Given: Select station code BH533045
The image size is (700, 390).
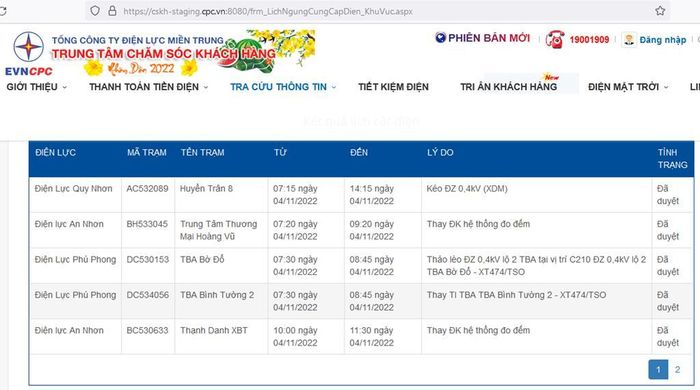Looking at the screenshot, I should point(147,224).
